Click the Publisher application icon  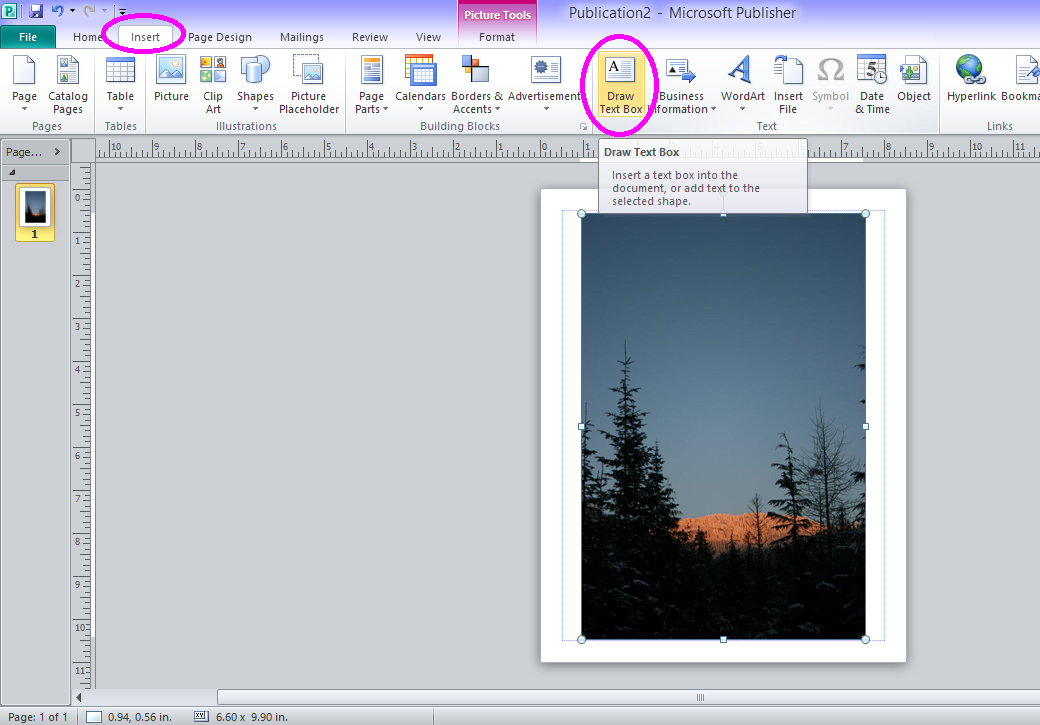[9, 11]
